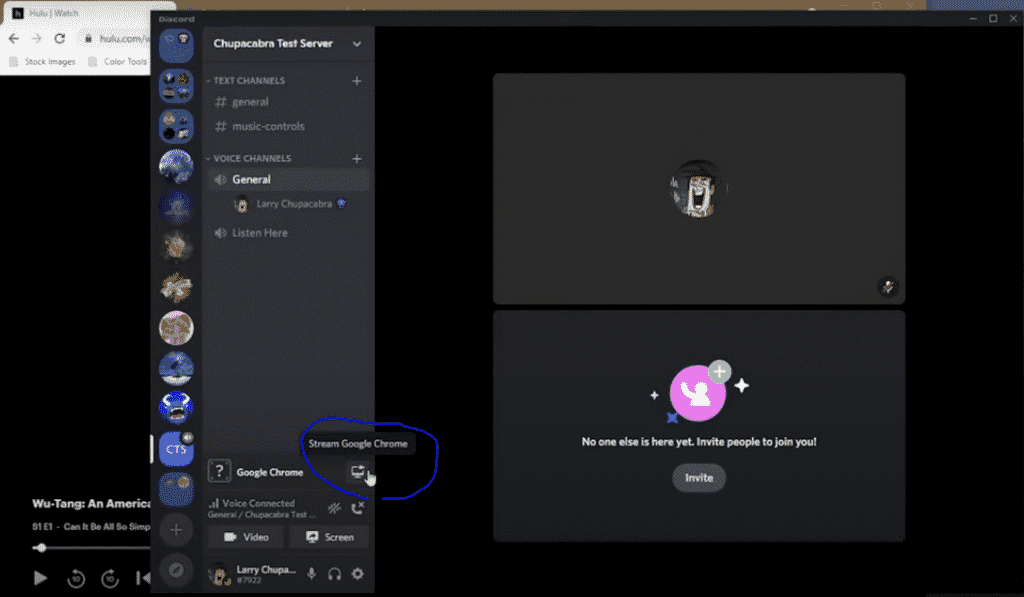
Task: Click the Add a Server plus icon
Action: 176,529
